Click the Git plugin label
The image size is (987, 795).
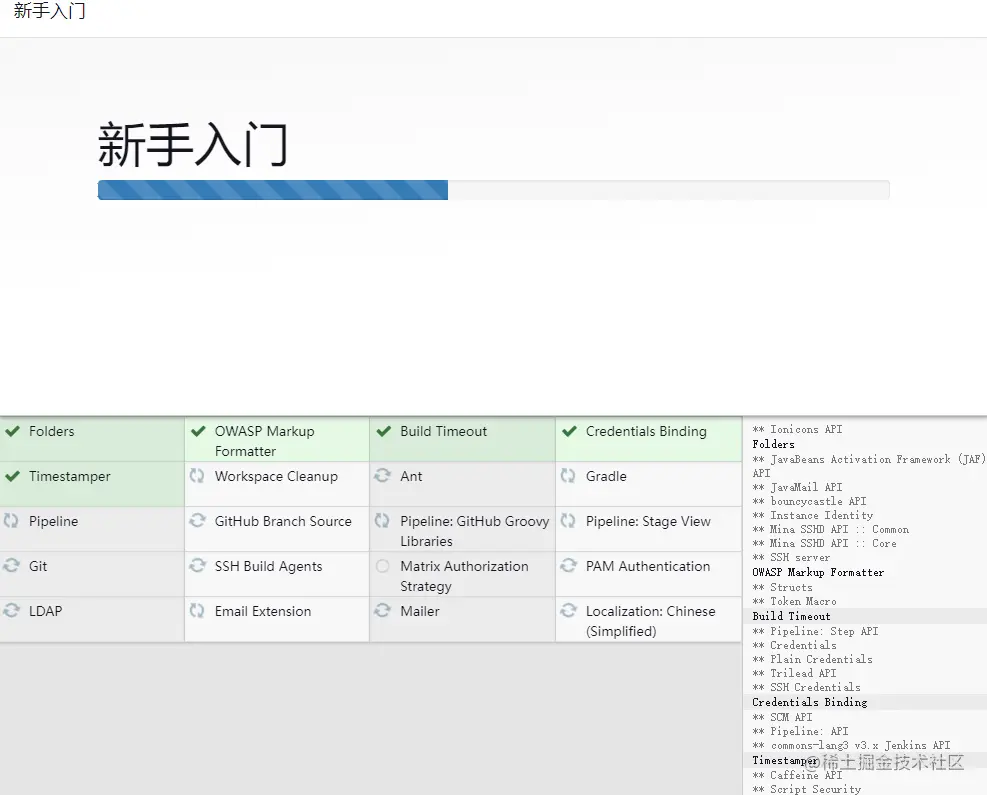pos(38,567)
